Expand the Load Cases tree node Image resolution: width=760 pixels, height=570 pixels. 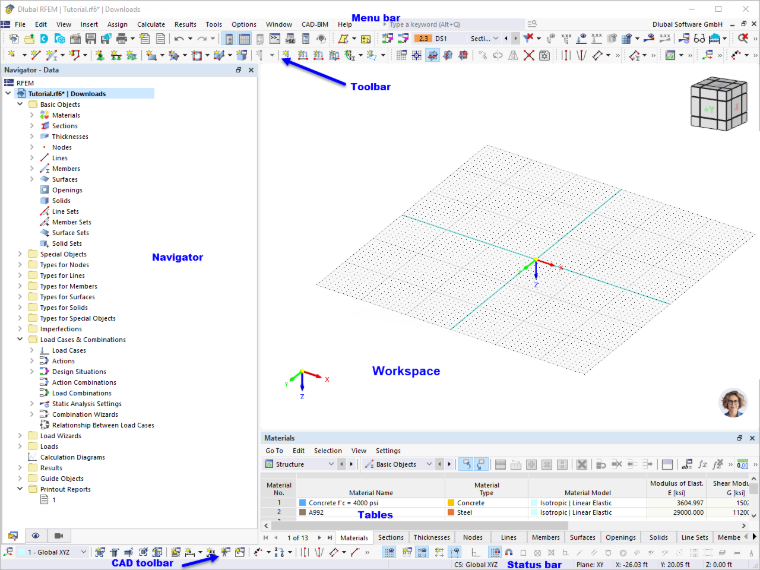32,350
